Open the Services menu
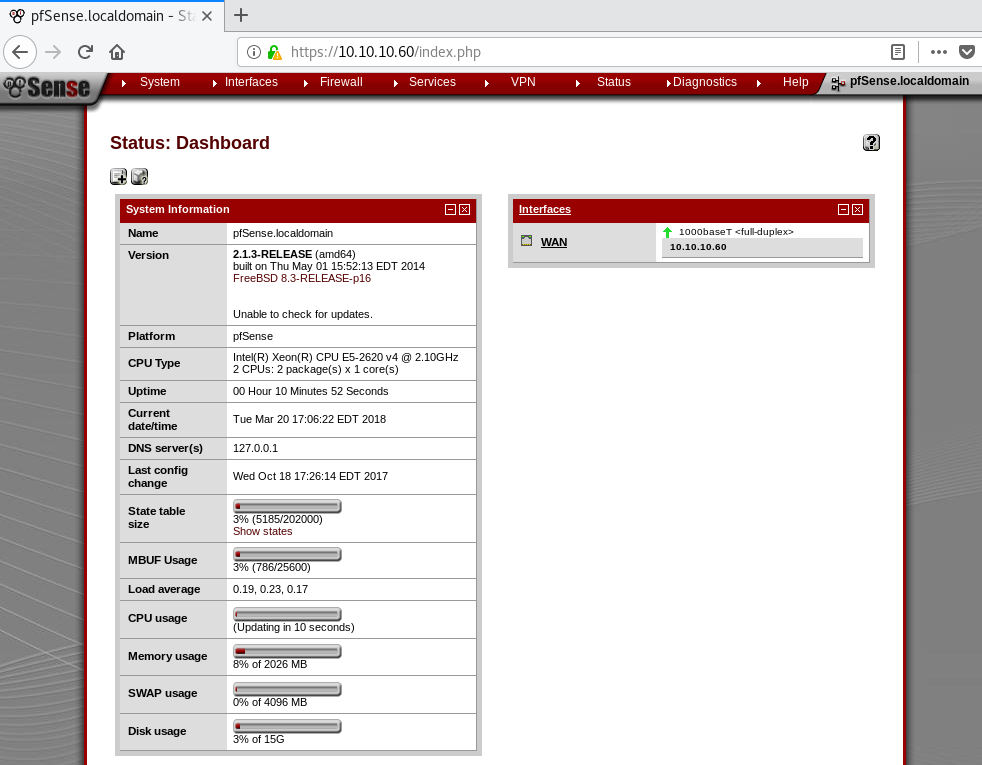This screenshot has width=982, height=765. tap(432, 82)
